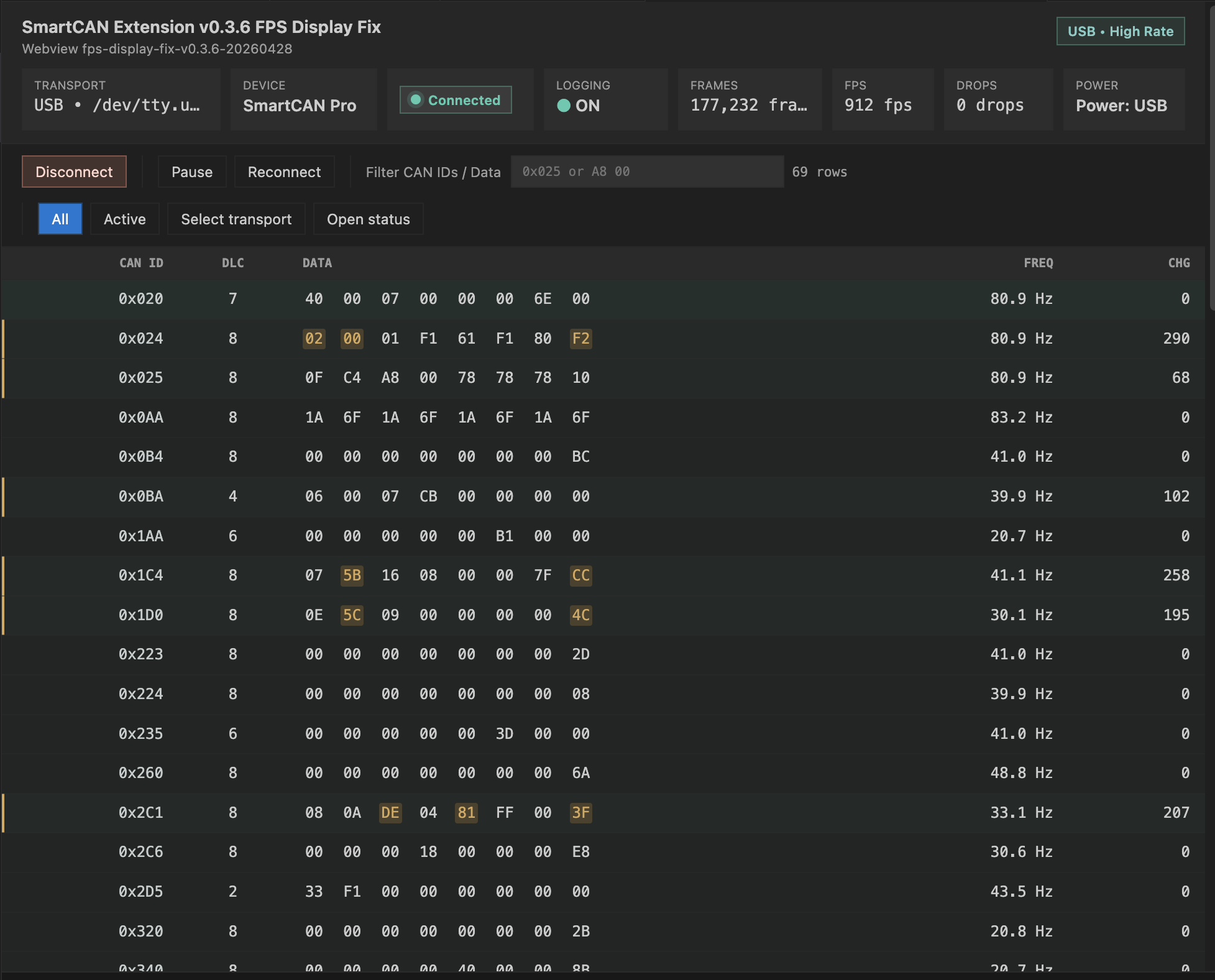Select the 0x2C1 CAN row

point(141,813)
